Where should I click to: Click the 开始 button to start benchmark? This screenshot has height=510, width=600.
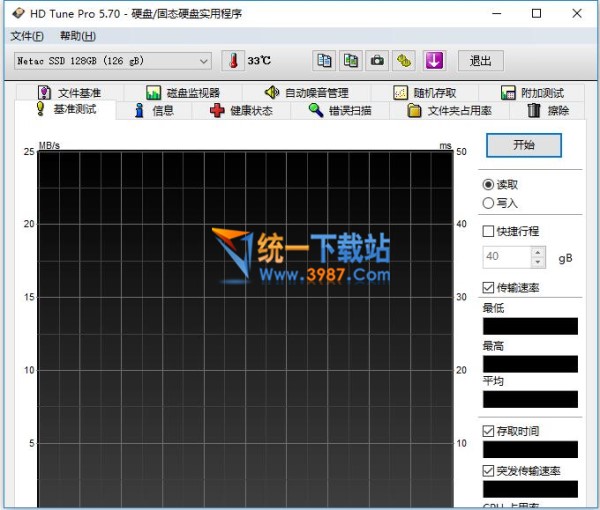point(524,145)
